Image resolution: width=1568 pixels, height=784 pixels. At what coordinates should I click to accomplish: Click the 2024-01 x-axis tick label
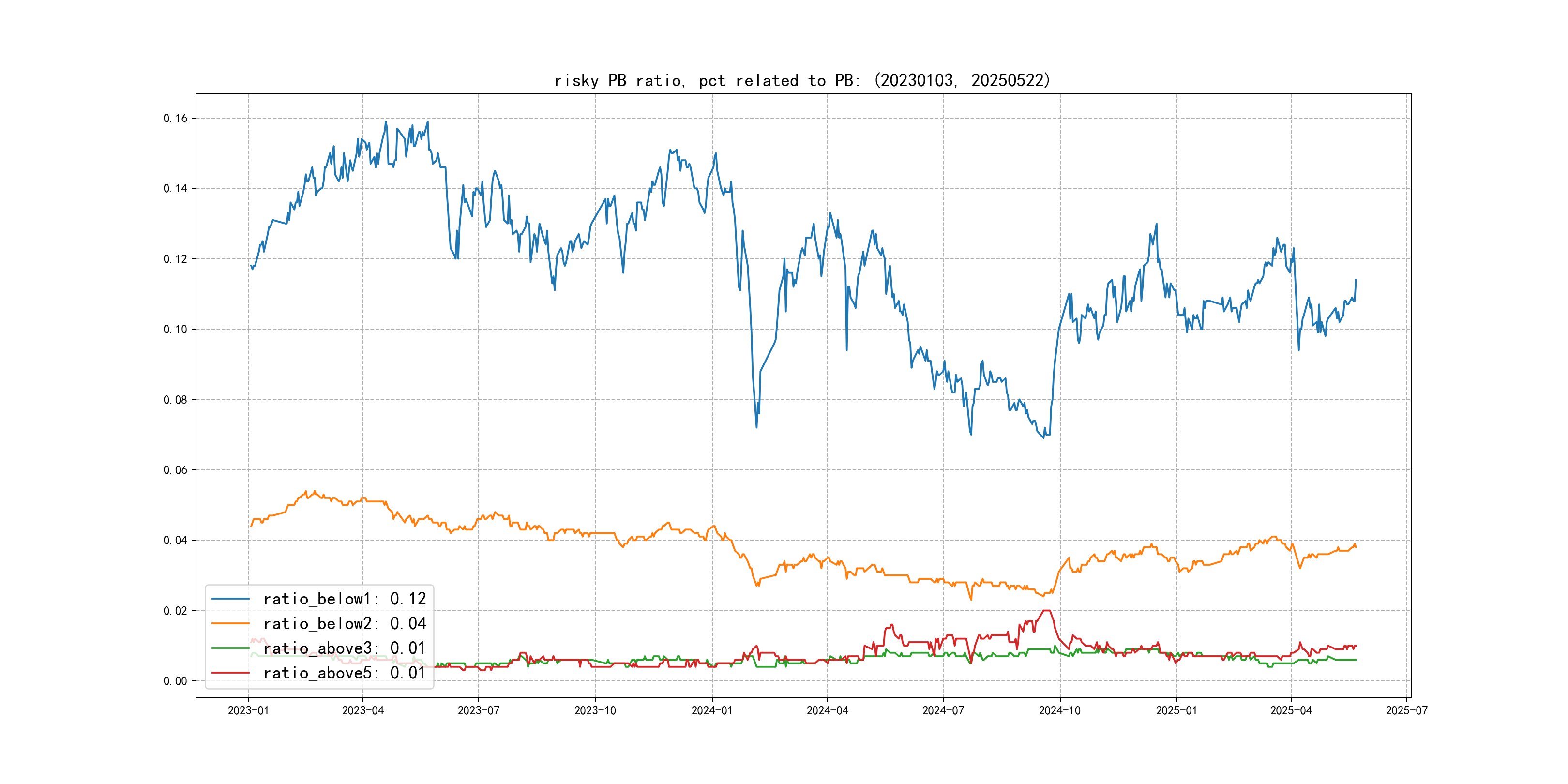711,710
